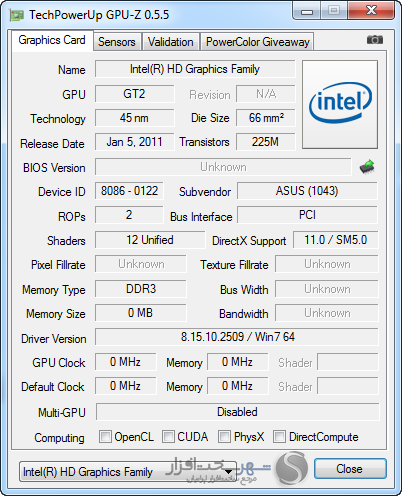The image size is (402, 496).
Task: Click the Shaders value 12 Unified
Action: coord(150,240)
